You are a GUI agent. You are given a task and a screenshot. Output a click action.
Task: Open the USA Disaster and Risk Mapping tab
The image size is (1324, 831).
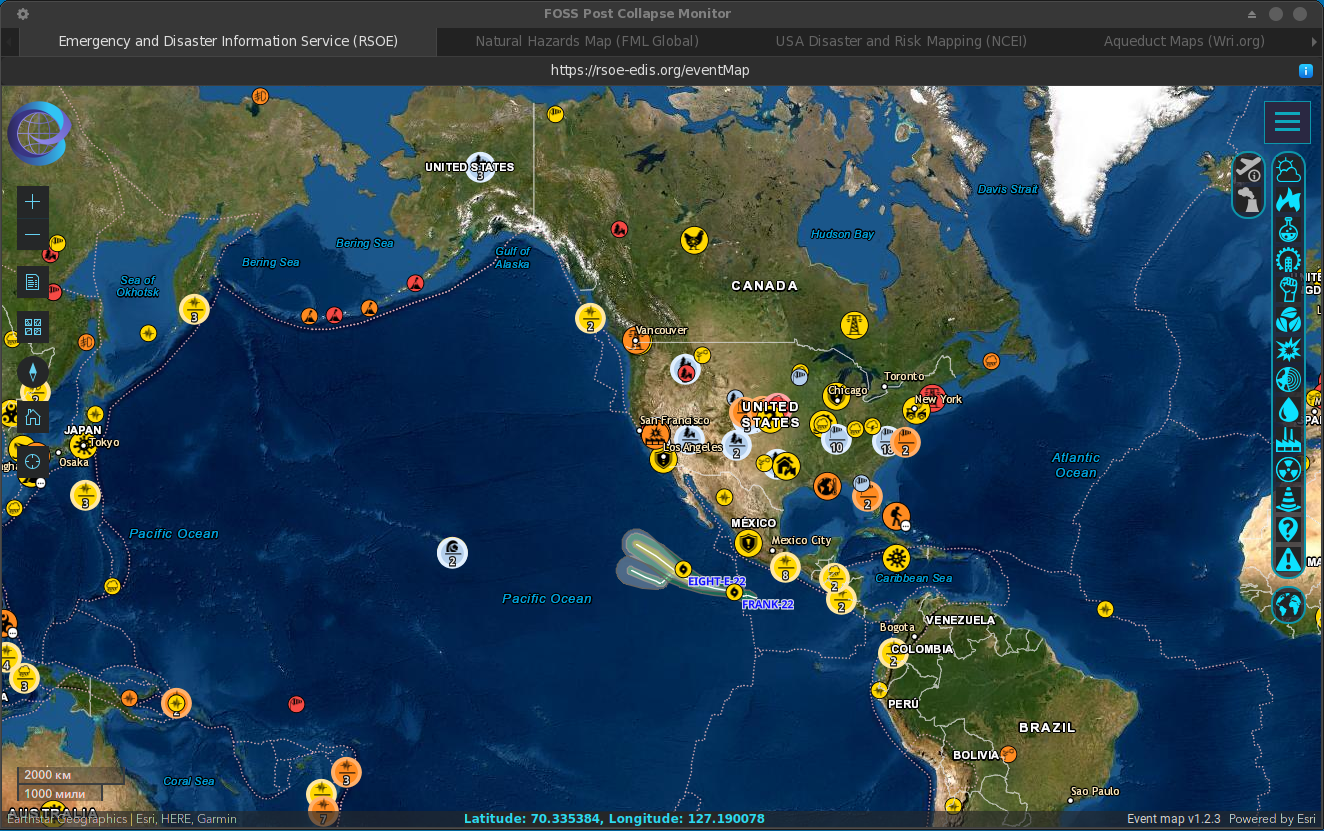pos(900,41)
